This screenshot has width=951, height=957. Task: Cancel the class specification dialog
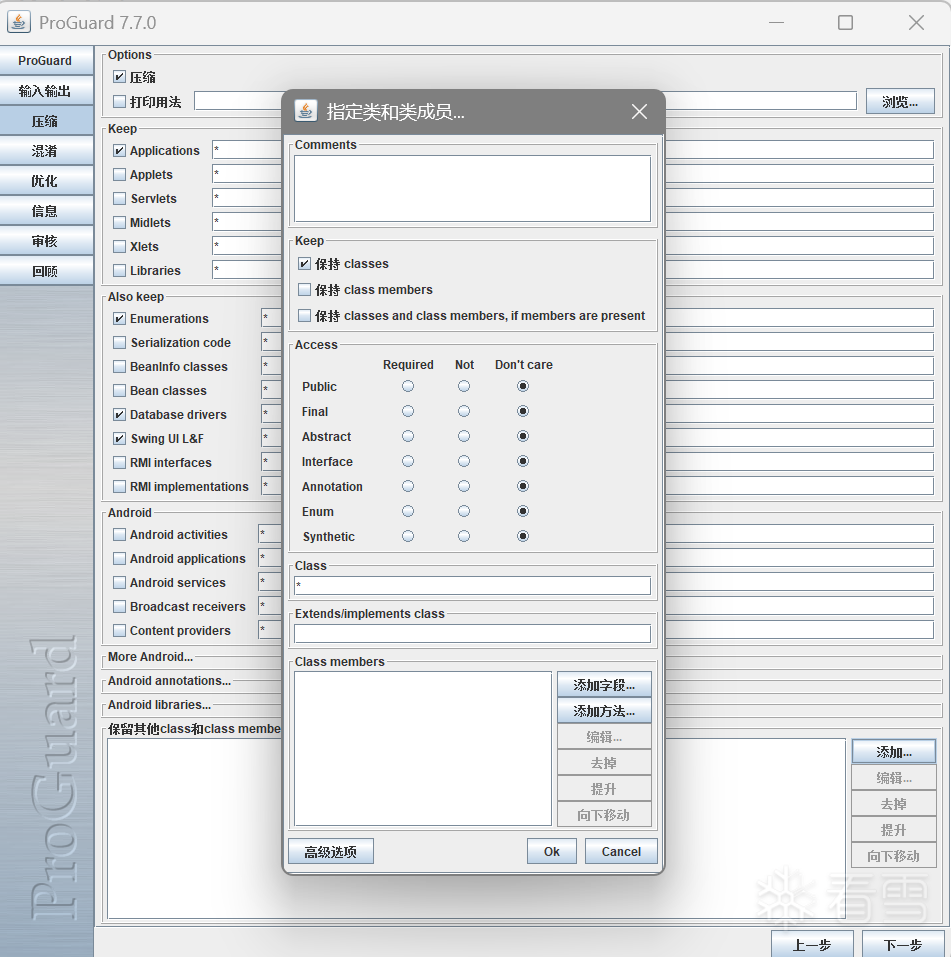pyautogui.click(x=621, y=851)
